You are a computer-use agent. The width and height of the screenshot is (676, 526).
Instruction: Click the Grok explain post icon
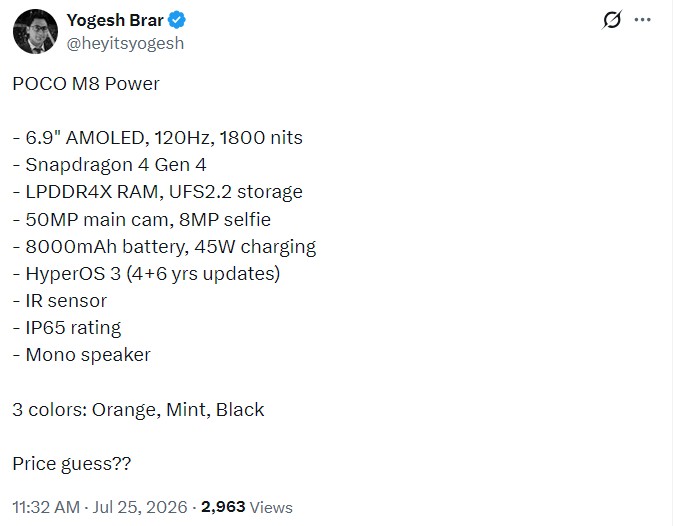612,20
